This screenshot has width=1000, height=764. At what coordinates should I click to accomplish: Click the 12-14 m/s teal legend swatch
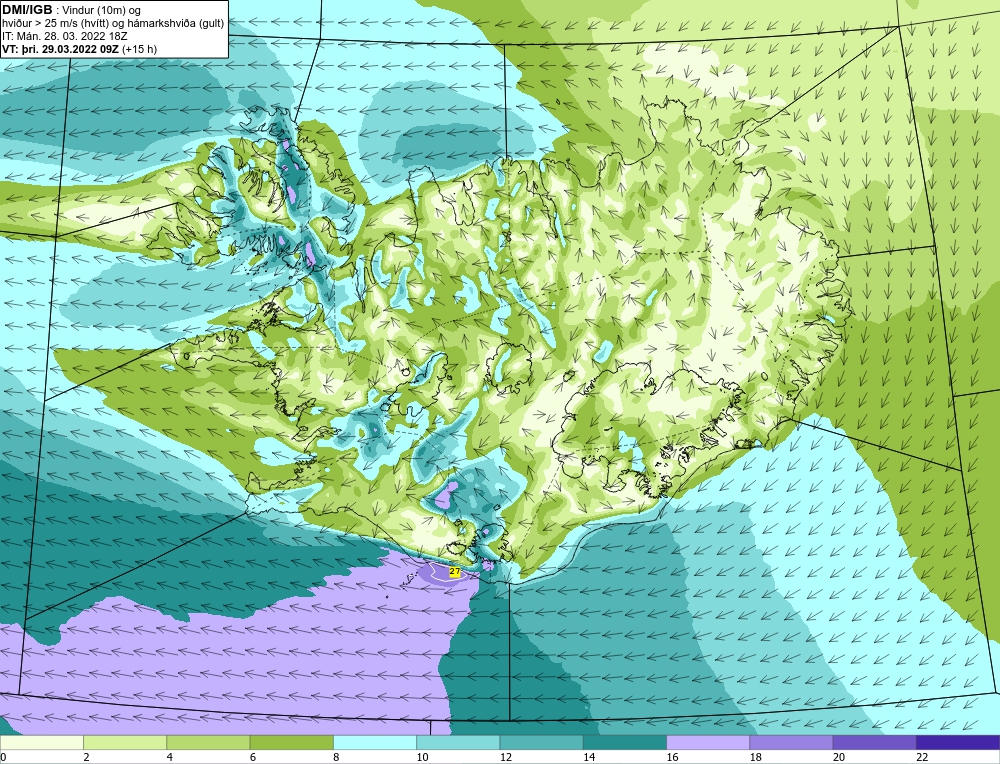coord(541,742)
